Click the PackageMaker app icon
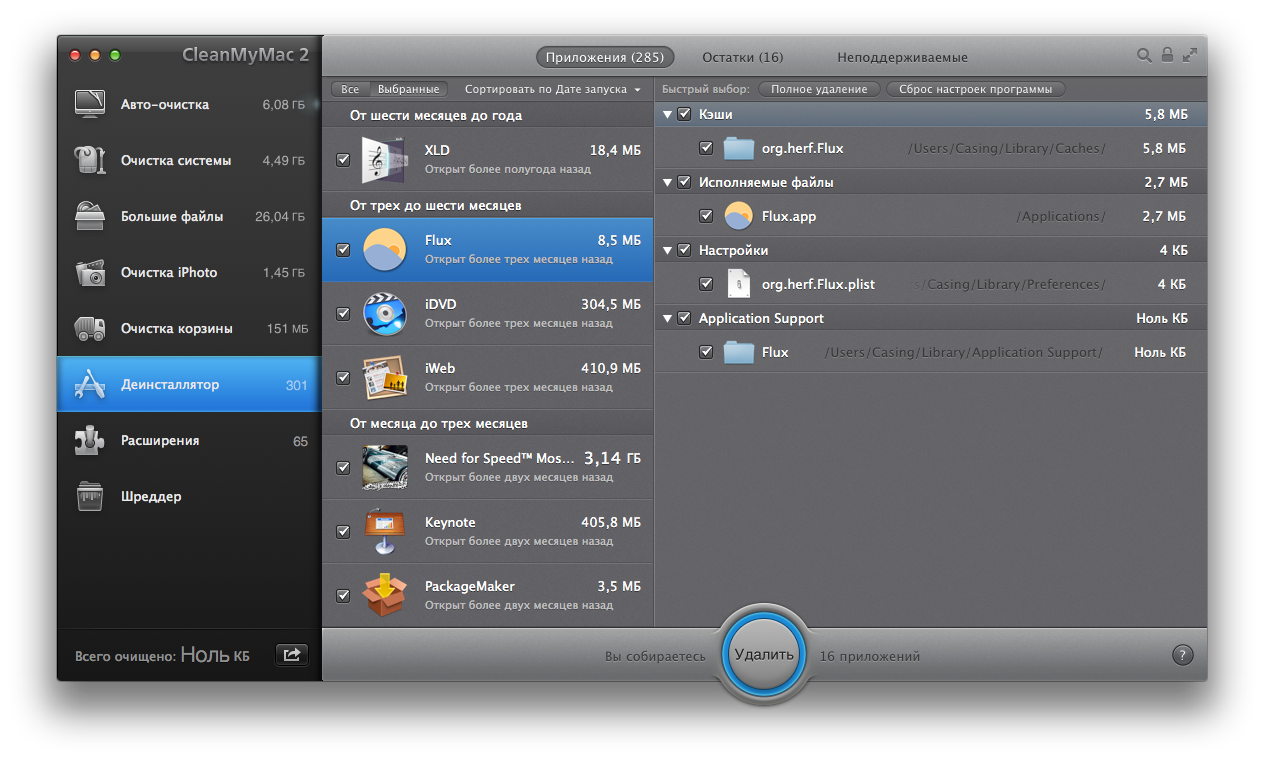 tap(384, 596)
